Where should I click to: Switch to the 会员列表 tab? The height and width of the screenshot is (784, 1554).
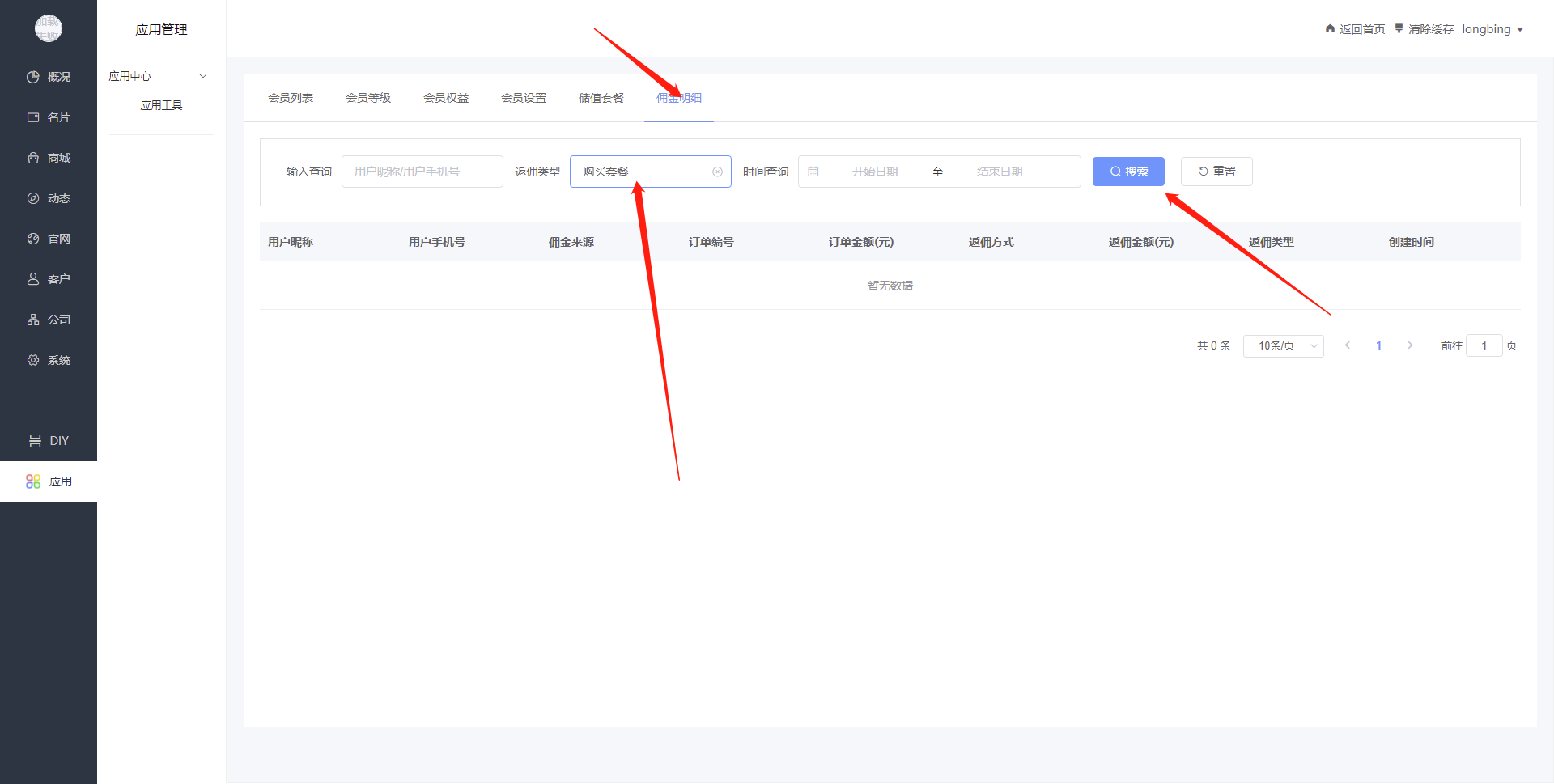click(291, 98)
